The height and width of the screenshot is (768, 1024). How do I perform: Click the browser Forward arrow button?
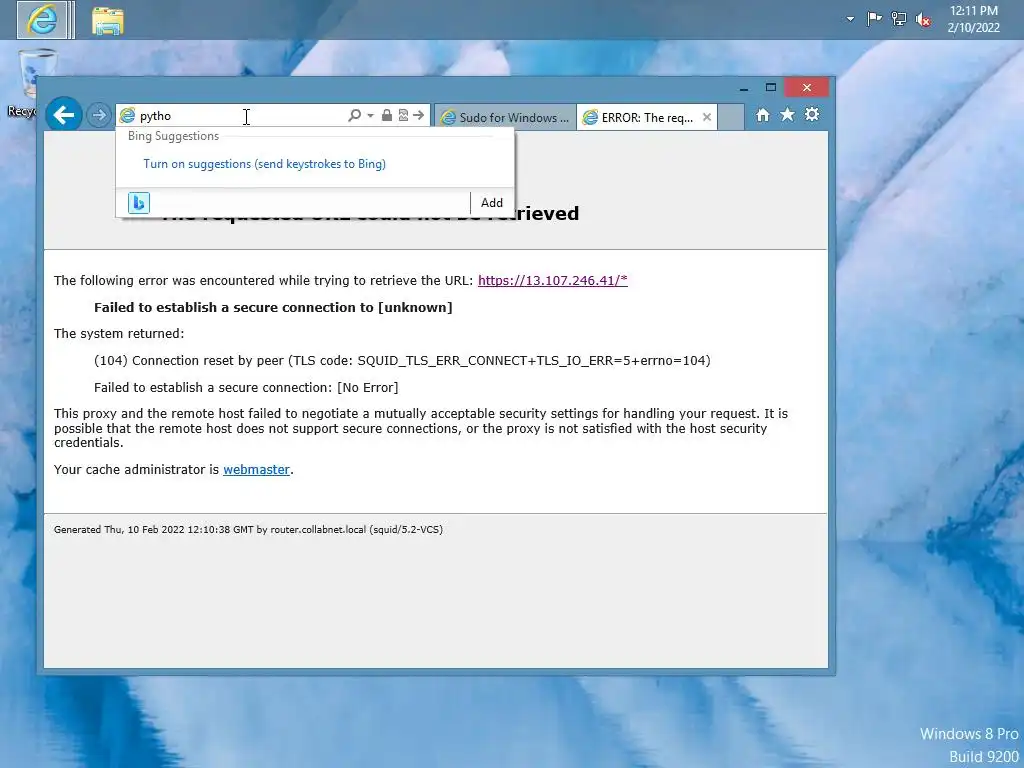(99, 116)
